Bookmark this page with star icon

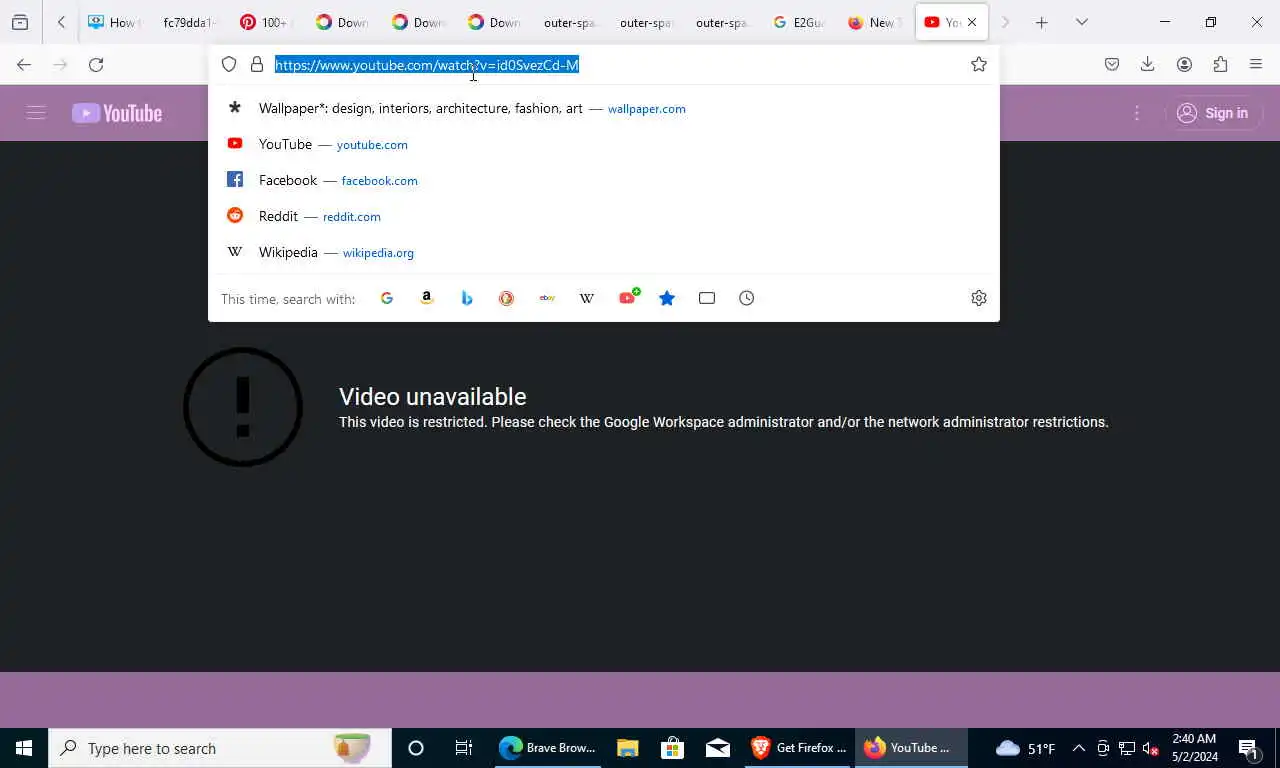(x=979, y=65)
